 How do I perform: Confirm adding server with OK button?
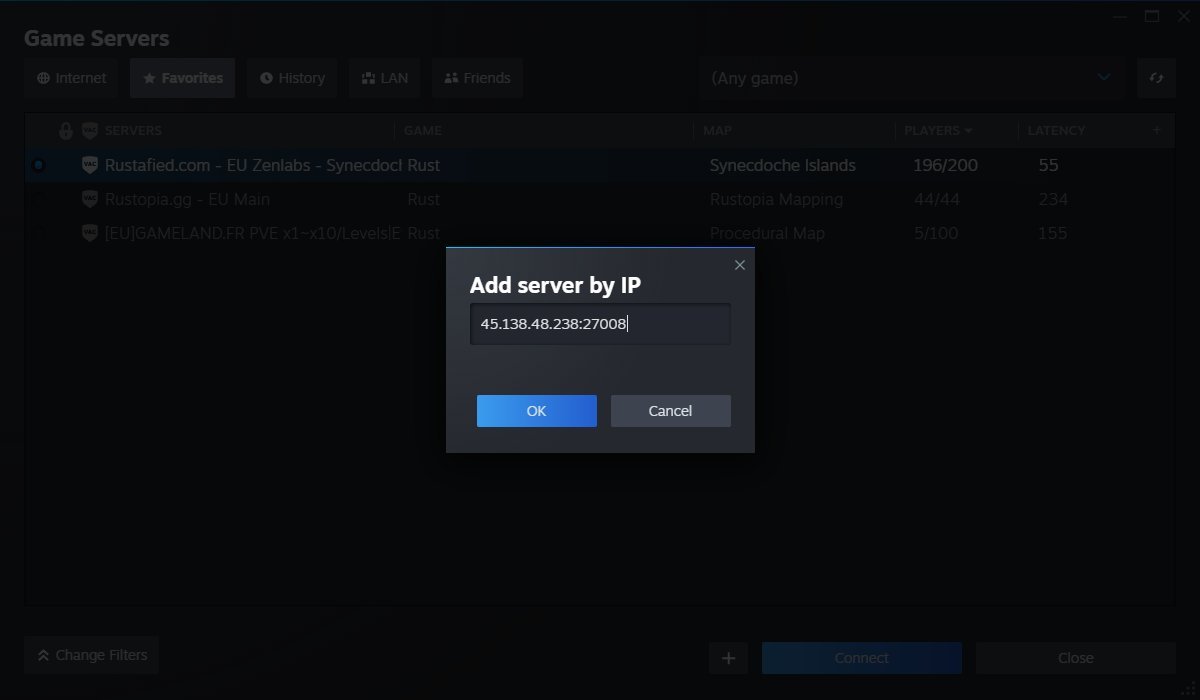(x=536, y=411)
